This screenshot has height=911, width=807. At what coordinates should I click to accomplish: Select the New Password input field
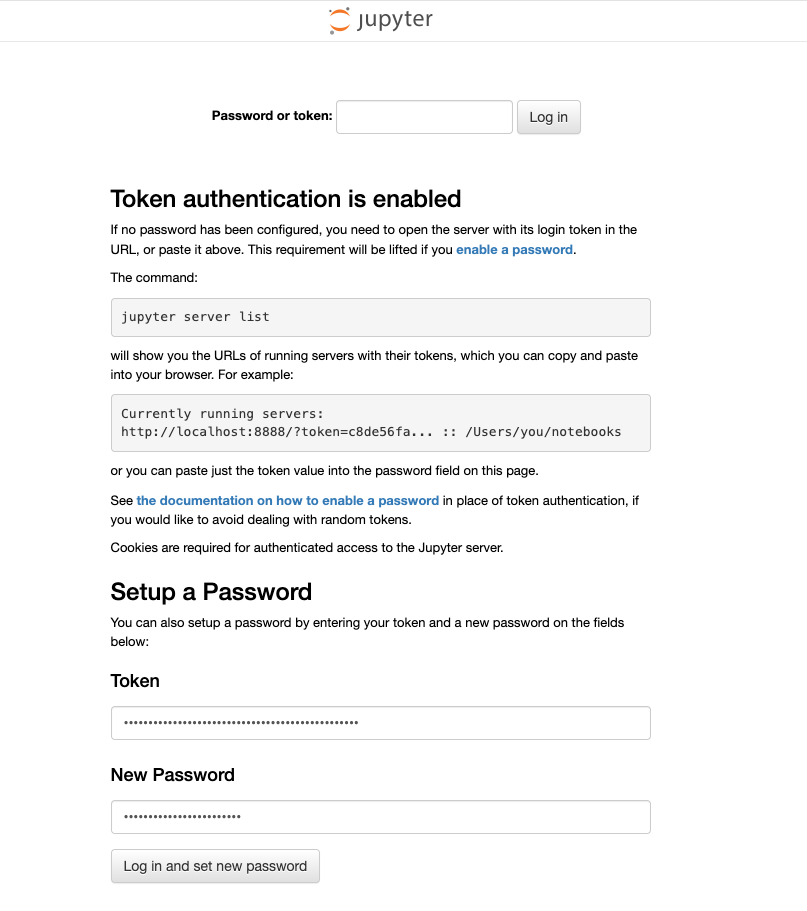380,817
